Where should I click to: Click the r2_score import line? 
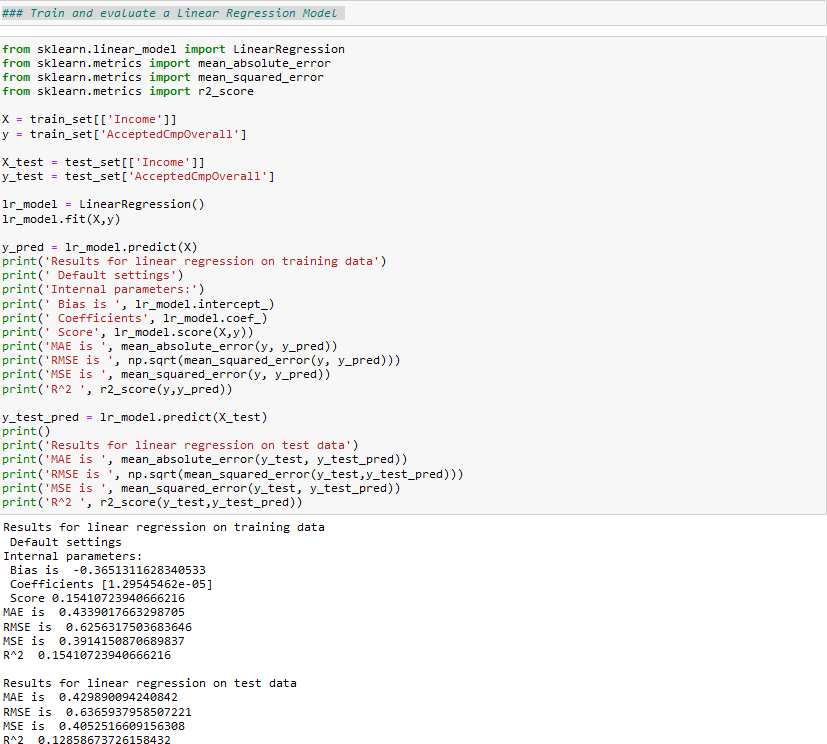click(x=127, y=91)
